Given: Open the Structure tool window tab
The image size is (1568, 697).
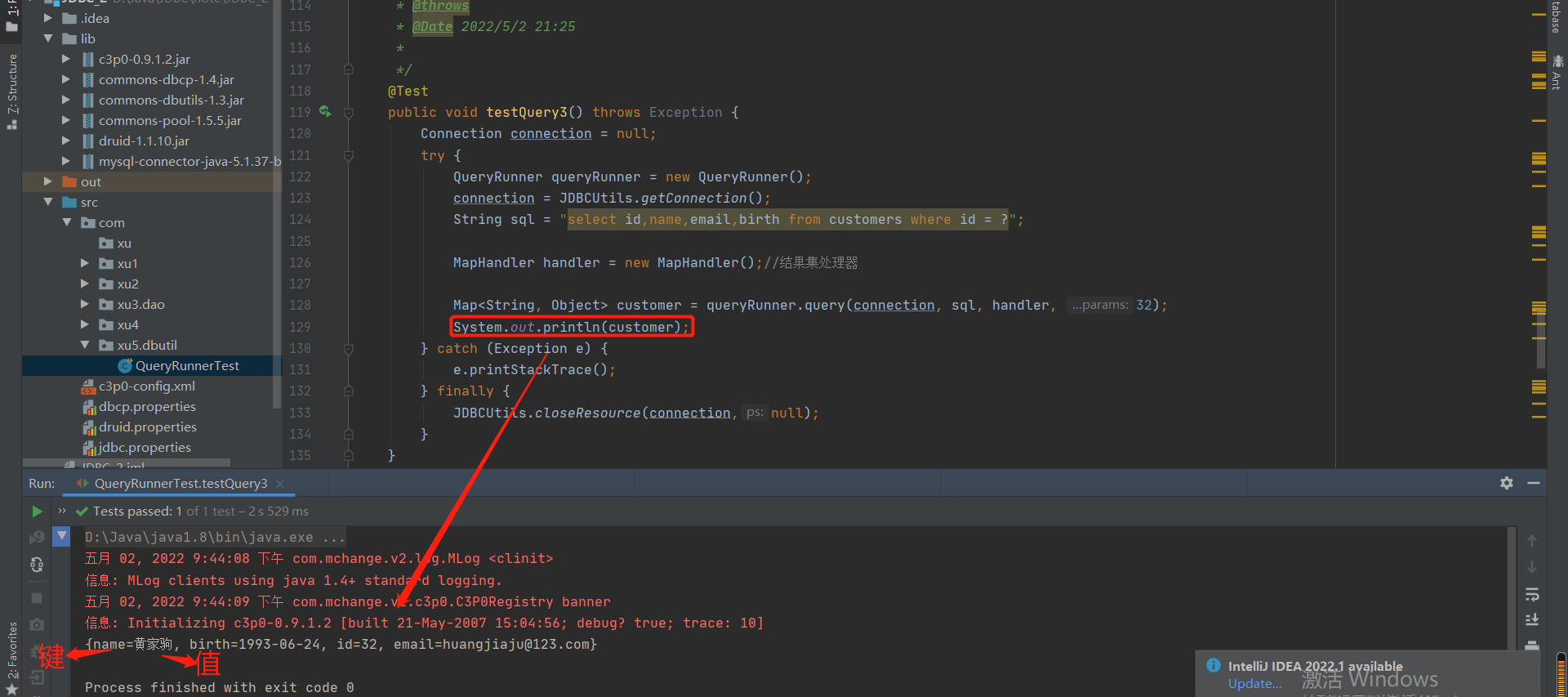Looking at the screenshot, I should click(x=11, y=91).
